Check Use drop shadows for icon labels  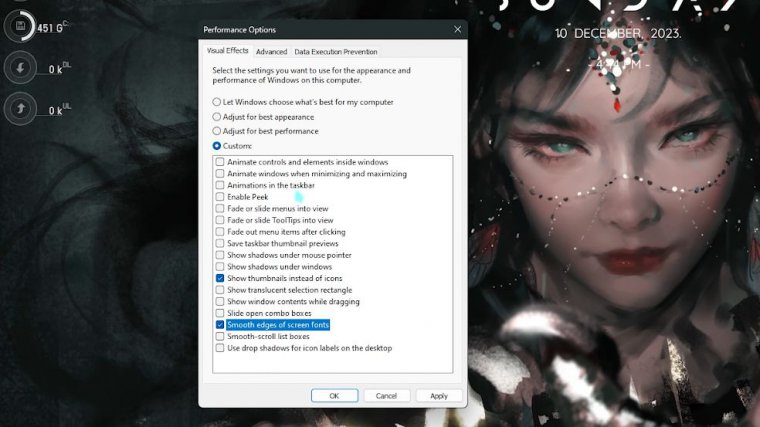(220, 348)
